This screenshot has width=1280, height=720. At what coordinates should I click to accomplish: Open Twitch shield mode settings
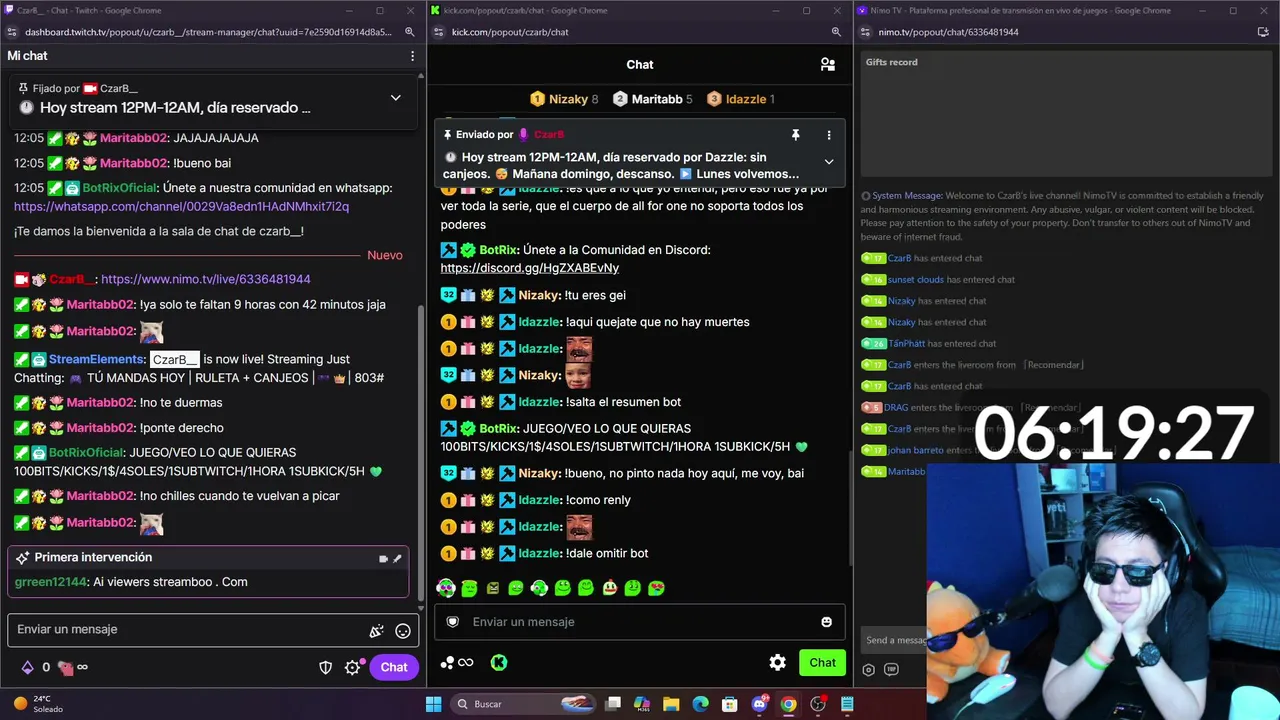point(325,667)
